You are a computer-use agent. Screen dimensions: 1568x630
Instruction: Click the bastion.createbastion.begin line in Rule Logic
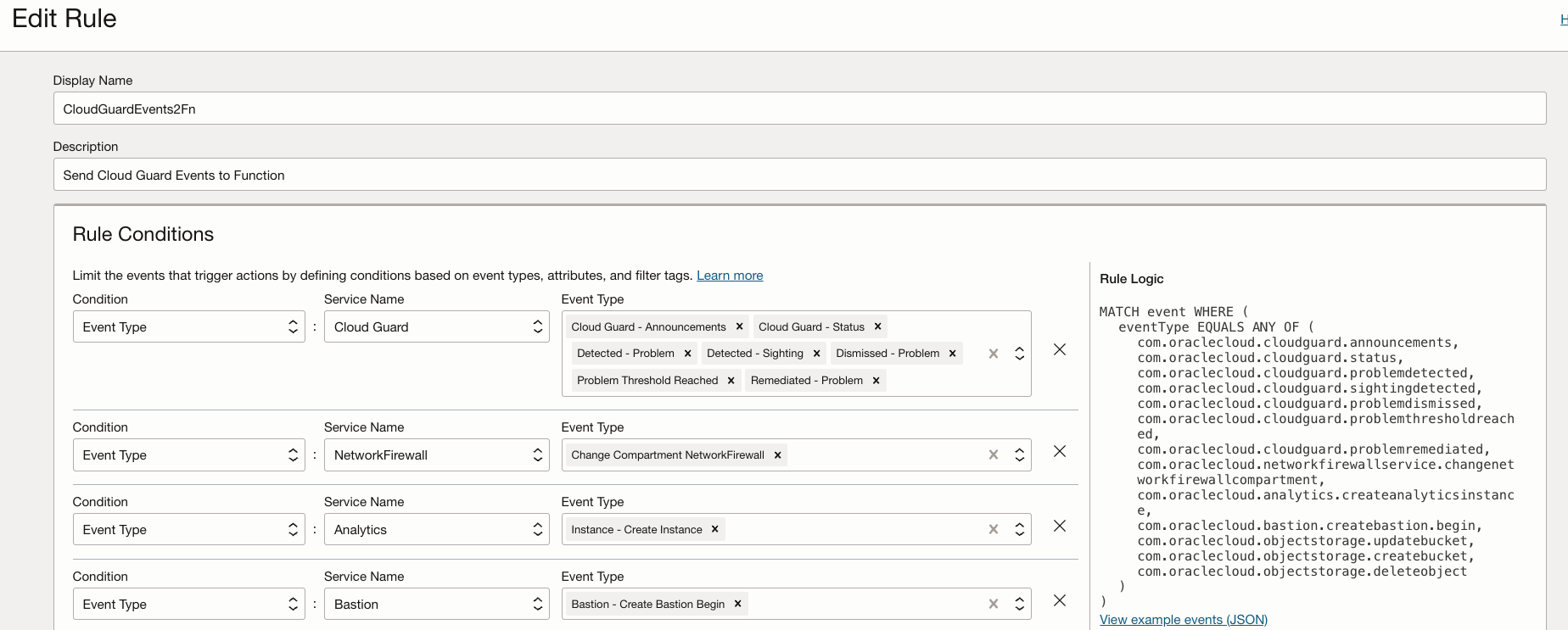pos(1310,526)
